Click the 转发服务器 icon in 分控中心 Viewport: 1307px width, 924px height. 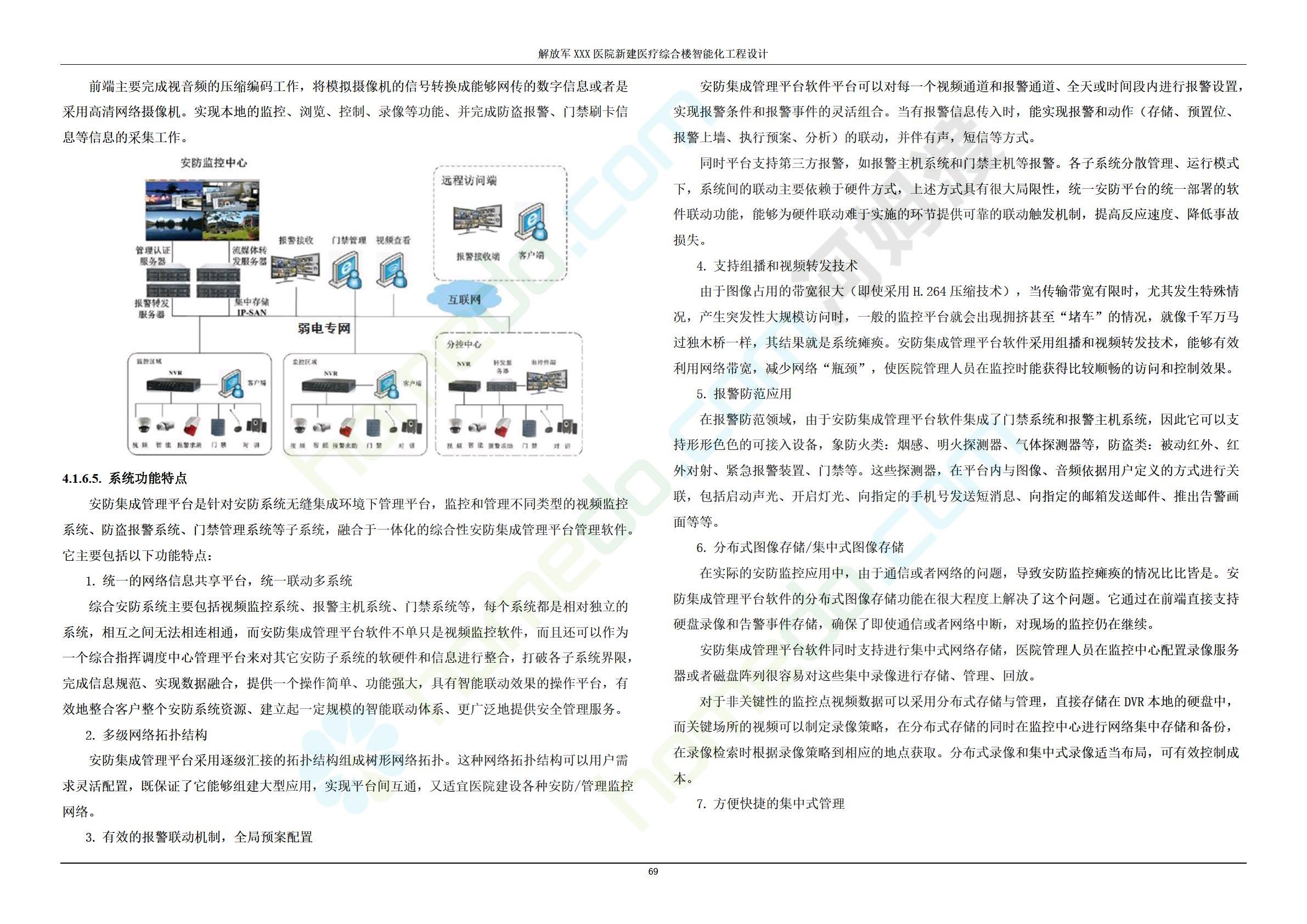(501, 385)
